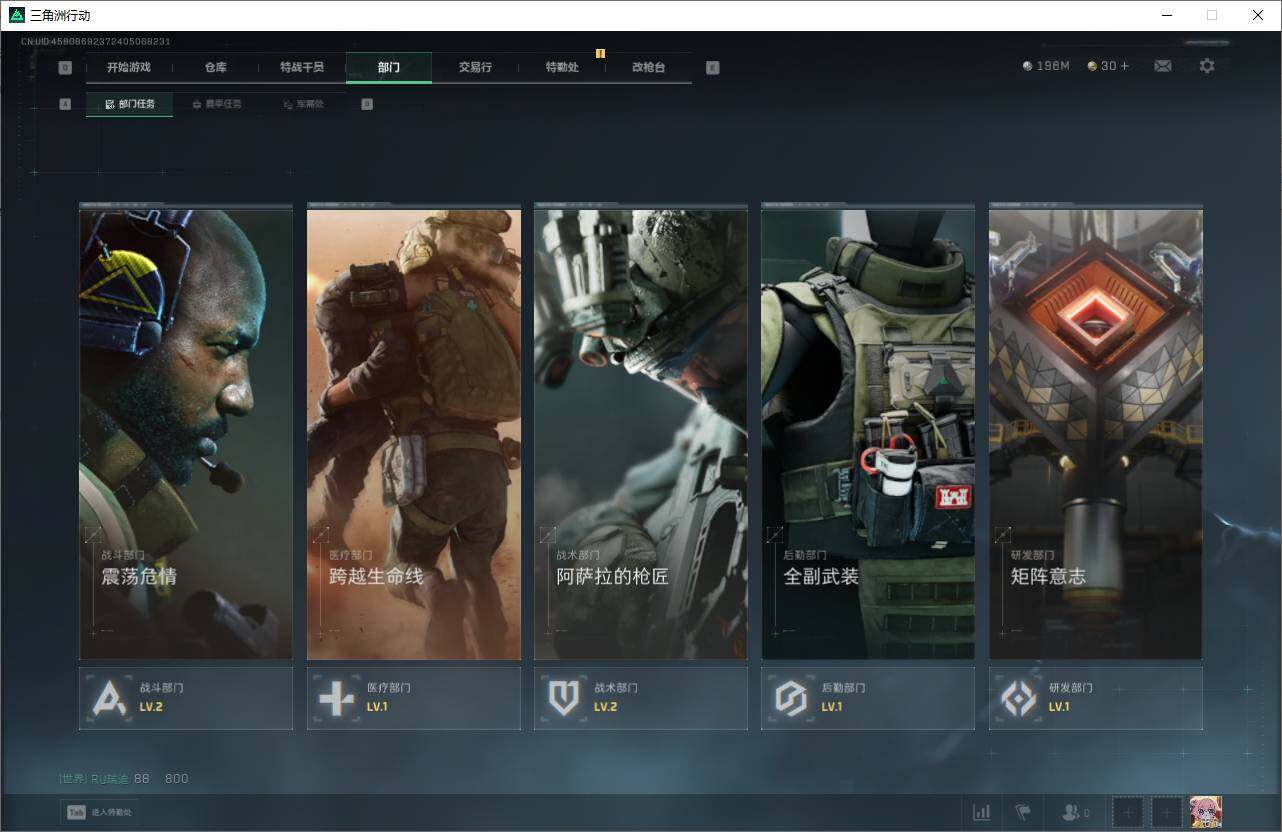This screenshot has height=832, width=1282.
Task: Open the settings gear icon
Action: (1207, 66)
